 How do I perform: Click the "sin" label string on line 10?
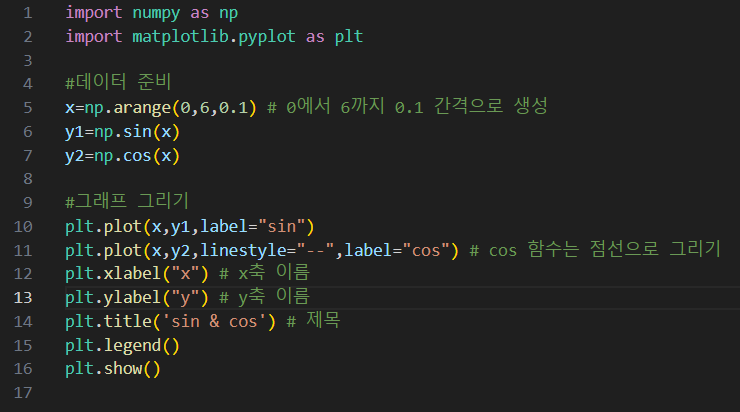(282, 227)
